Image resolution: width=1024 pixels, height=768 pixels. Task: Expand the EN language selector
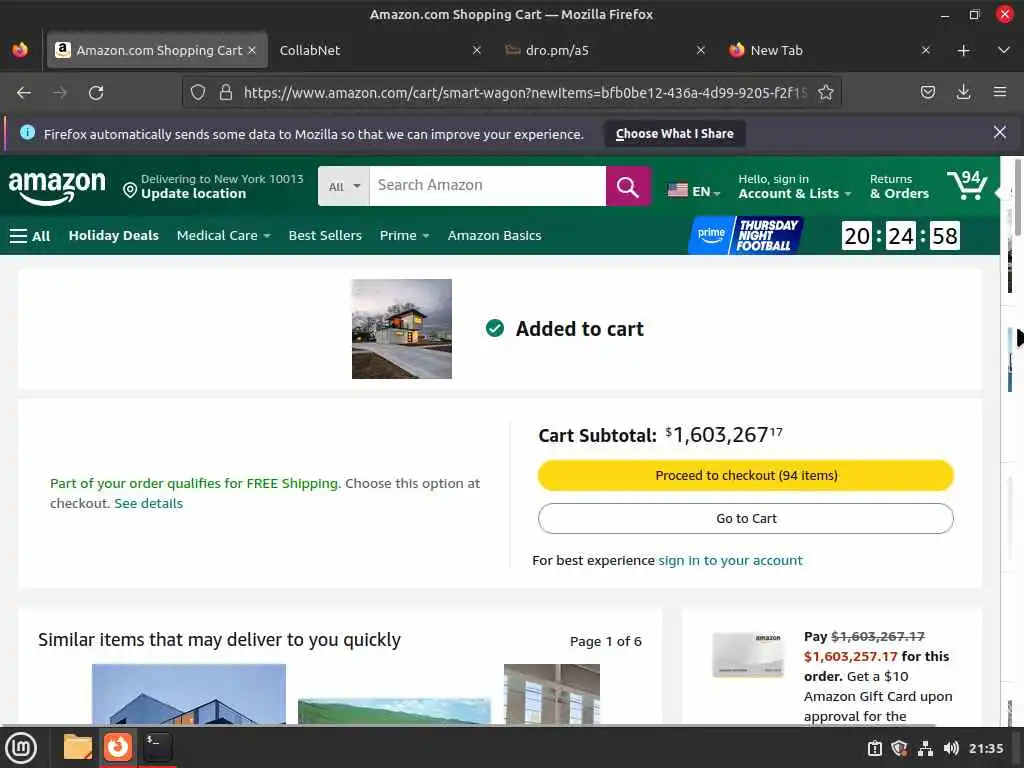click(694, 191)
